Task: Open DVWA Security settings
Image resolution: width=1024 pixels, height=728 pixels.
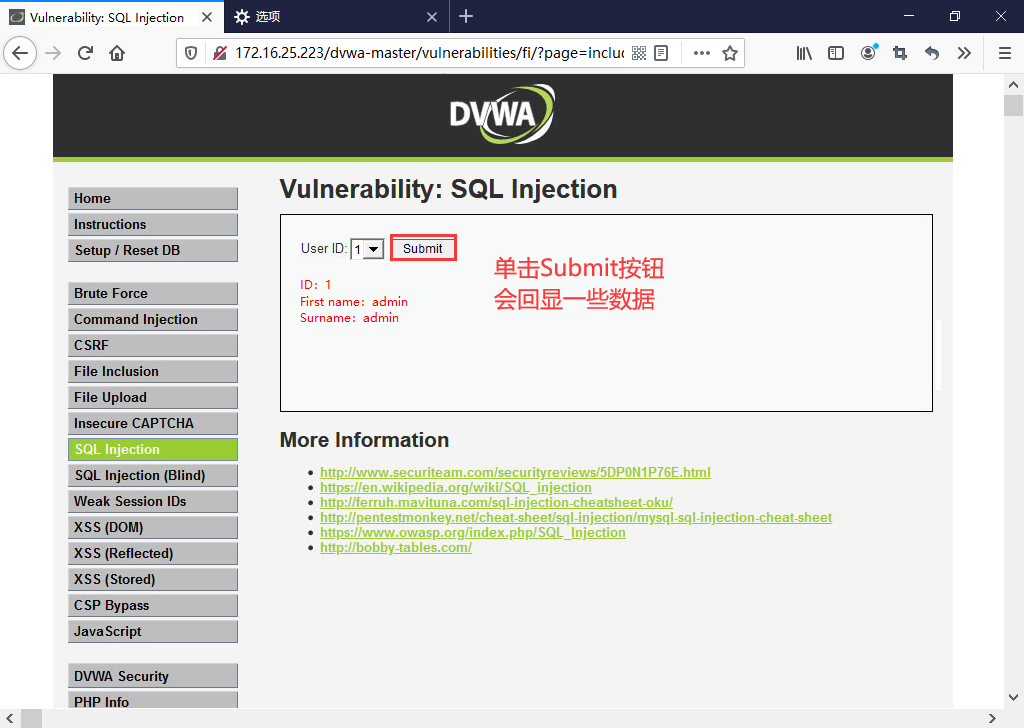Action: click(x=153, y=676)
